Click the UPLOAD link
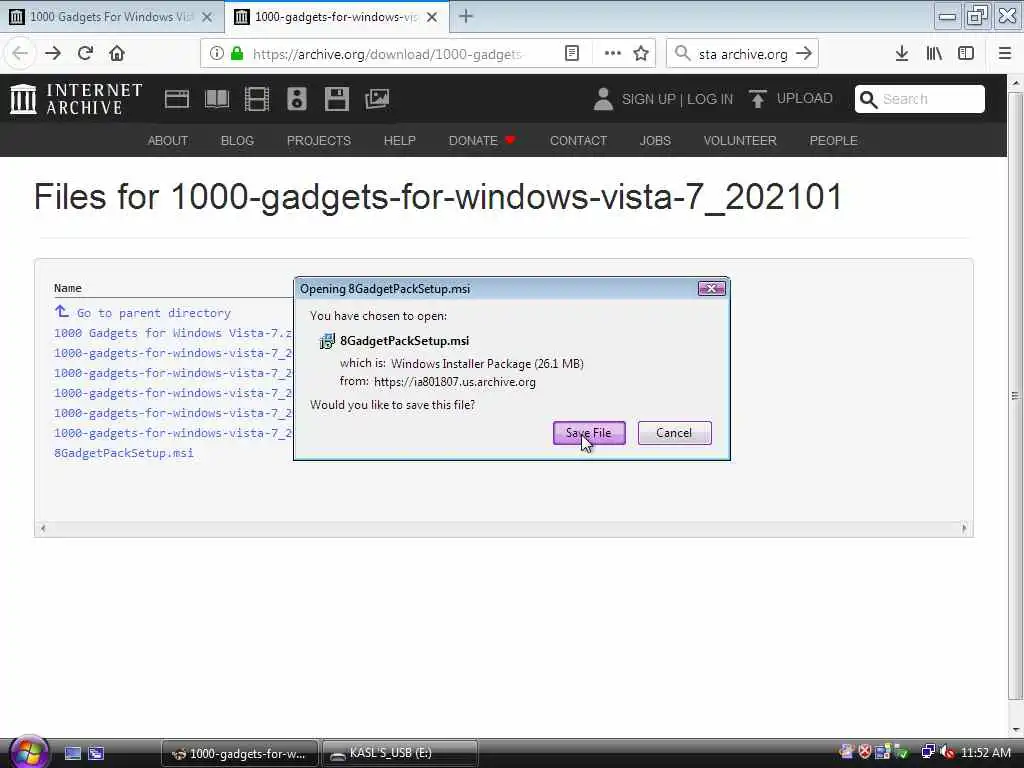Screen dimensions: 1024x768 pyautogui.click(x=791, y=99)
